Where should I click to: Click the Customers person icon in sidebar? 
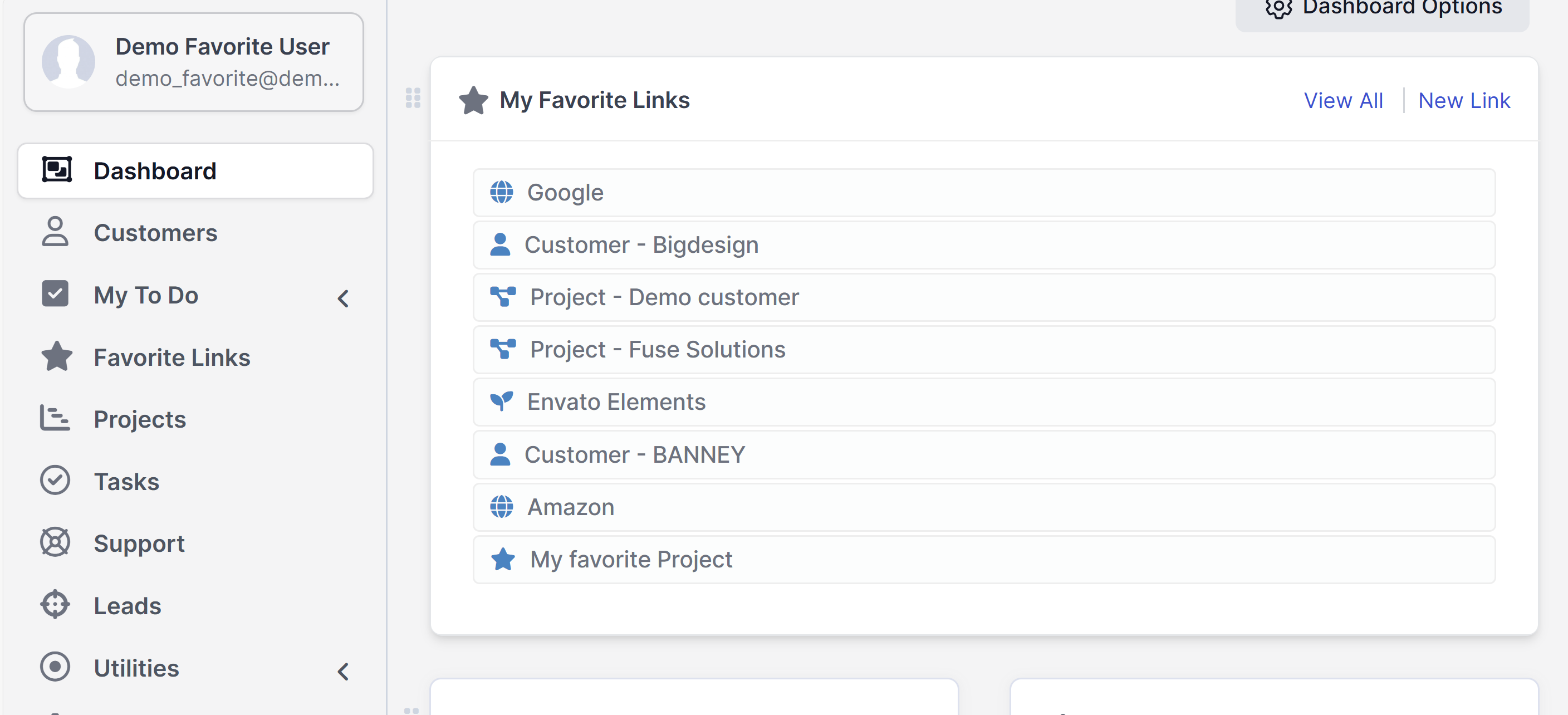55,232
